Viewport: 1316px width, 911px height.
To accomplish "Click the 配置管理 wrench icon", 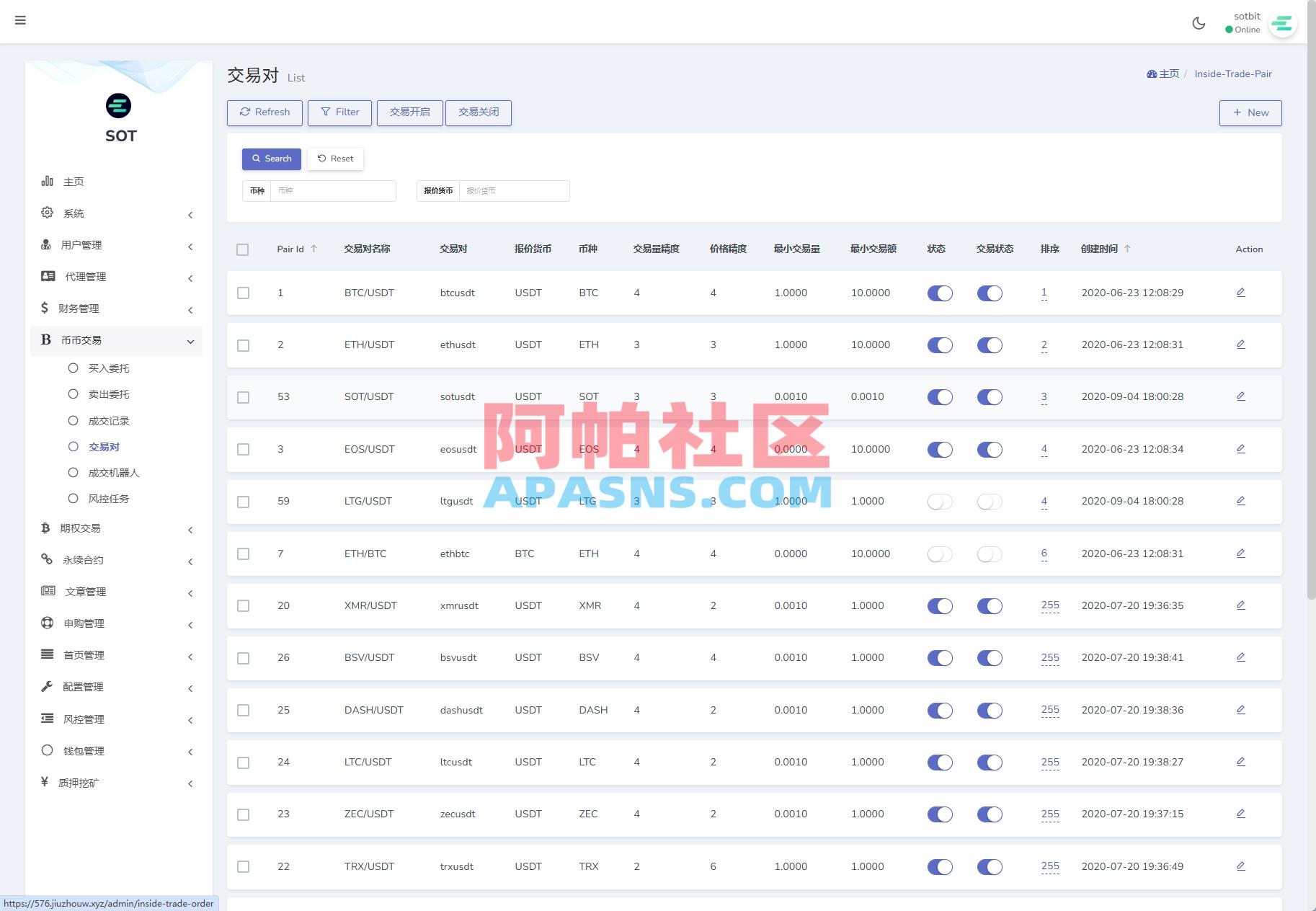I will click(47, 686).
